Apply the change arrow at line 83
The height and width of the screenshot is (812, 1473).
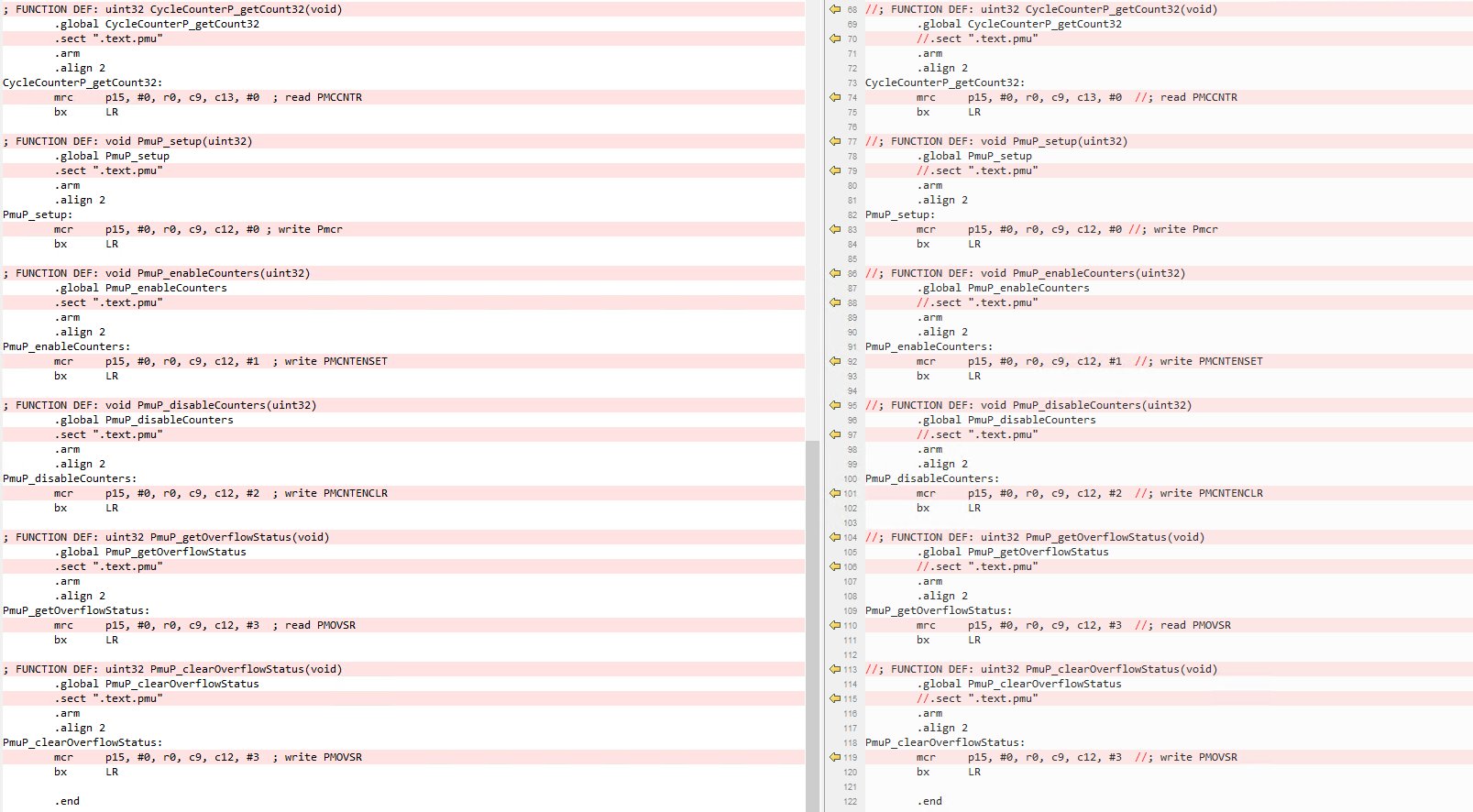point(835,229)
